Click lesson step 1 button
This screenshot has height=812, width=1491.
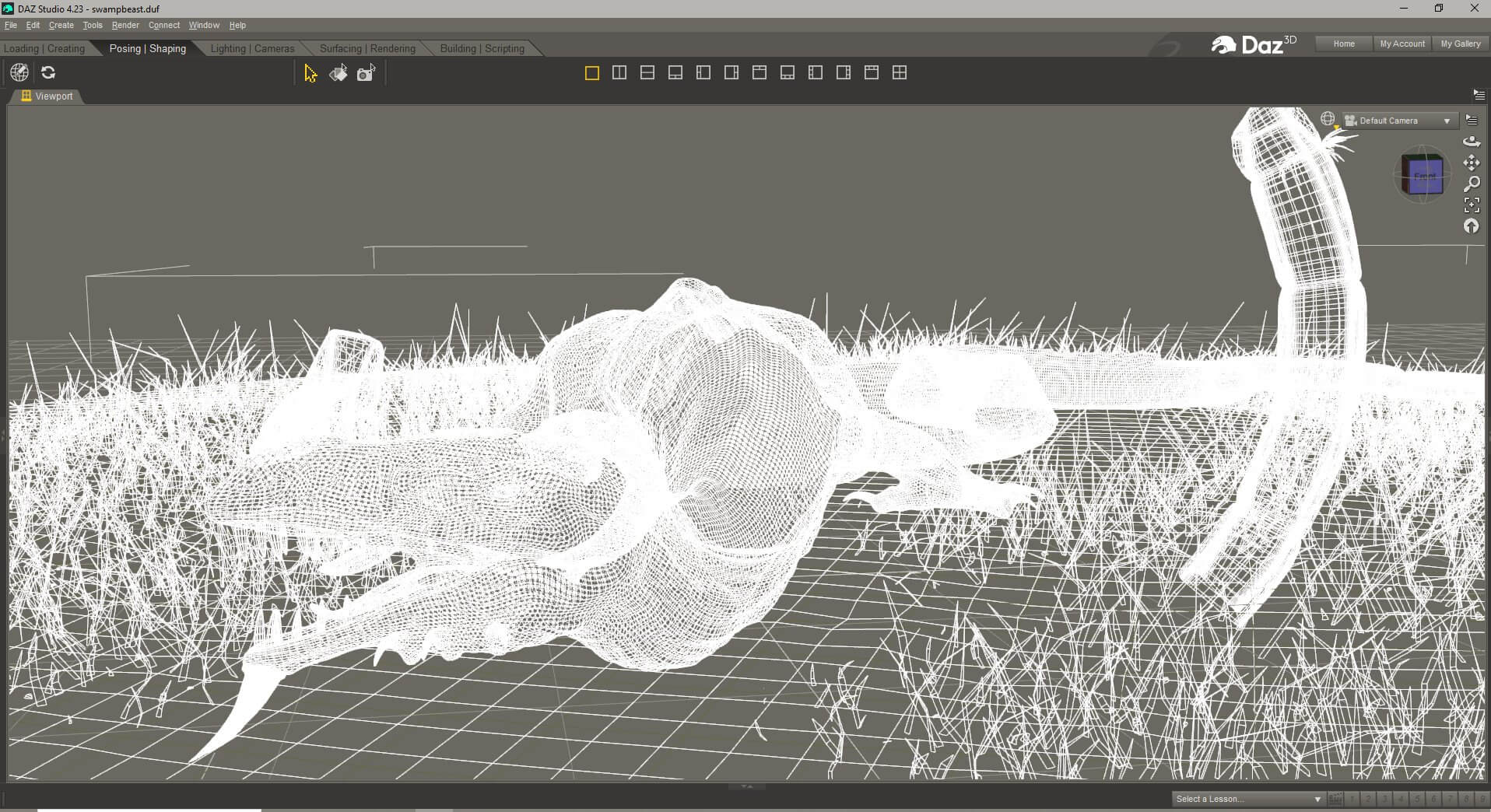1352,799
